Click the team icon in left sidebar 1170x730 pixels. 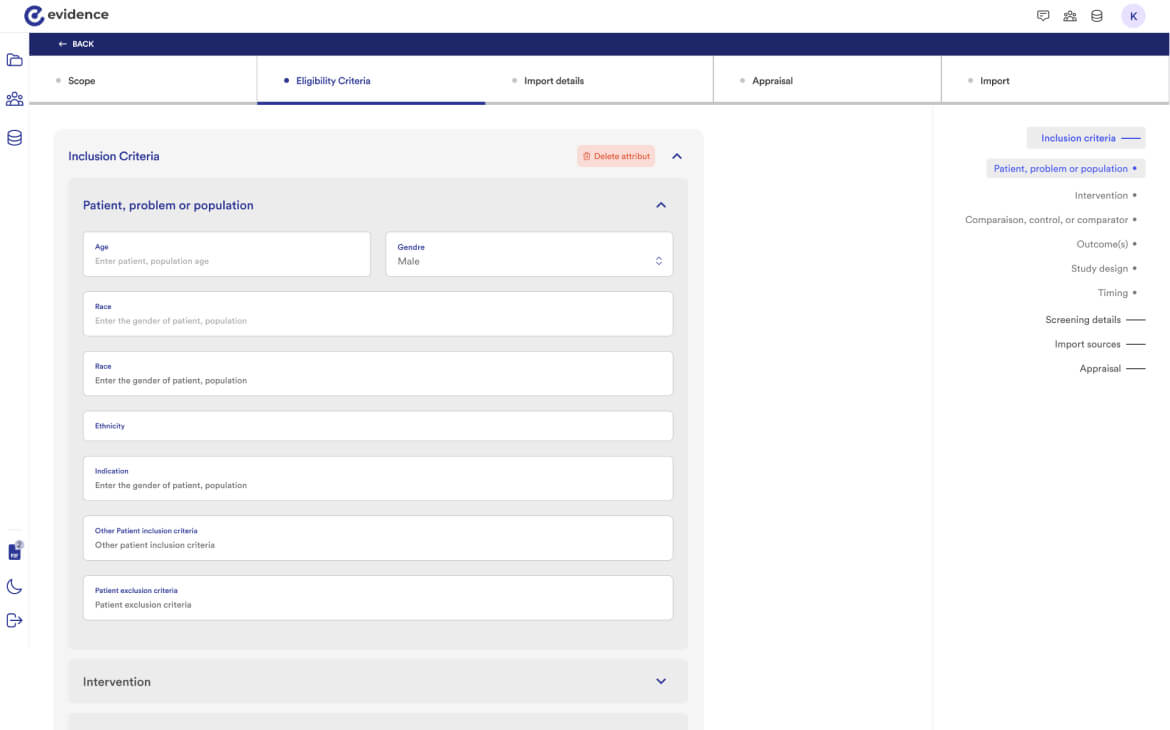(x=14, y=99)
